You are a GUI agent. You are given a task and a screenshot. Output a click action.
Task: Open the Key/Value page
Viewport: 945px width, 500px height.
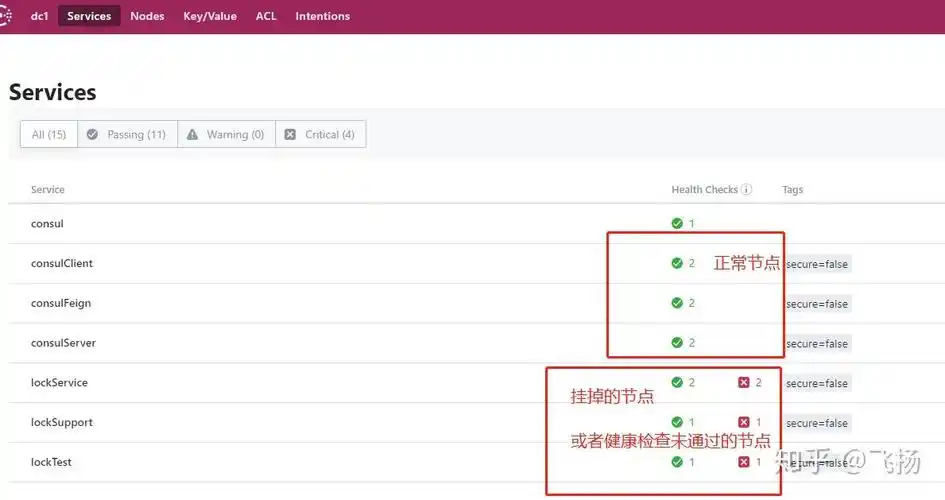tap(210, 16)
